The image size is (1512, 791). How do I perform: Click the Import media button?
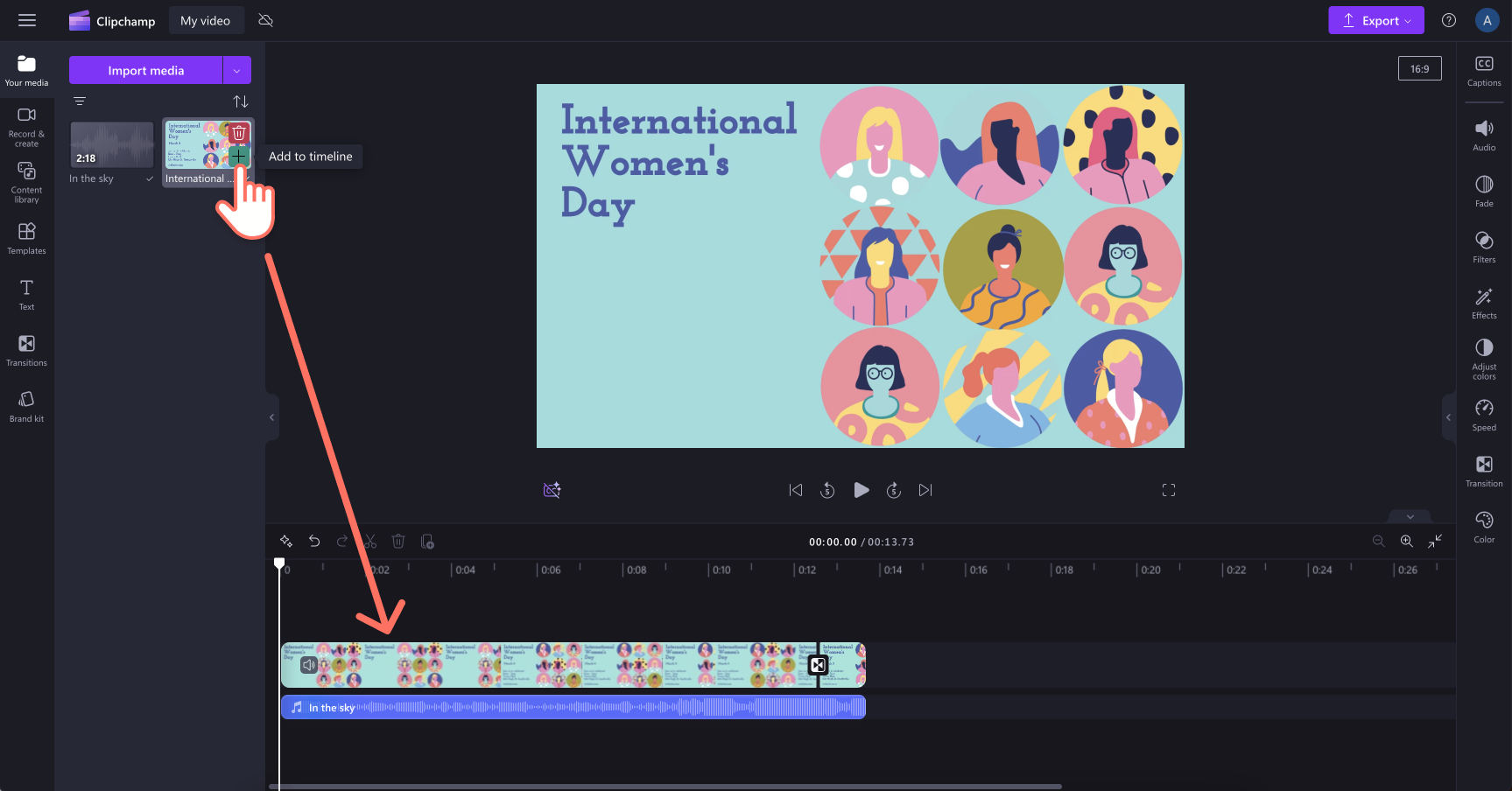pos(145,70)
